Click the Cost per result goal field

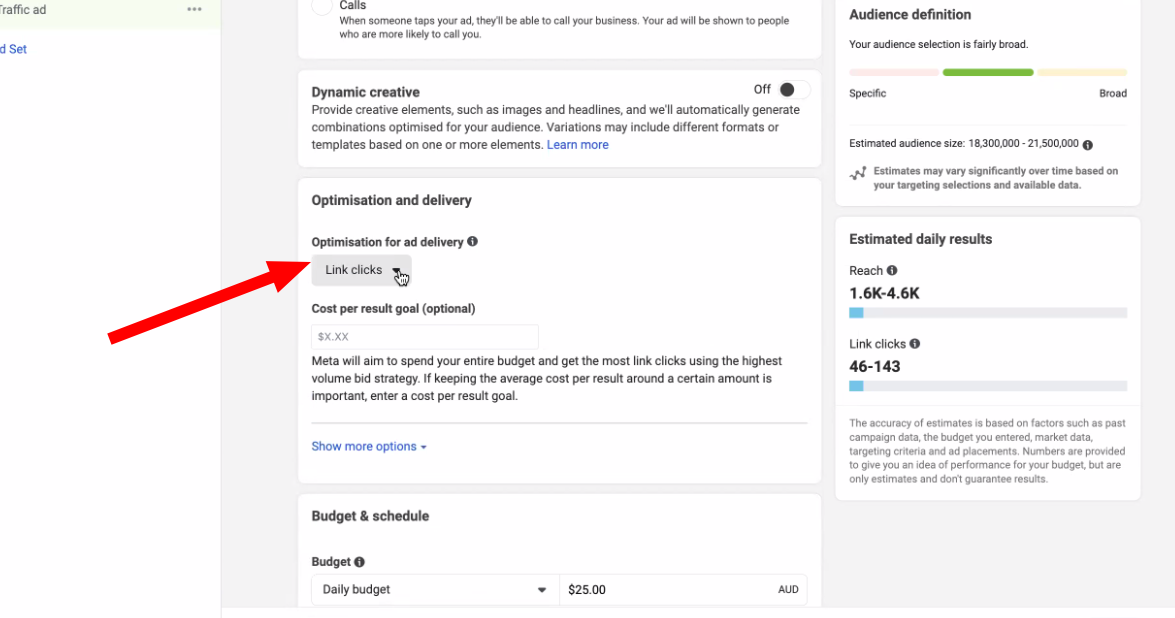coord(424,337)
